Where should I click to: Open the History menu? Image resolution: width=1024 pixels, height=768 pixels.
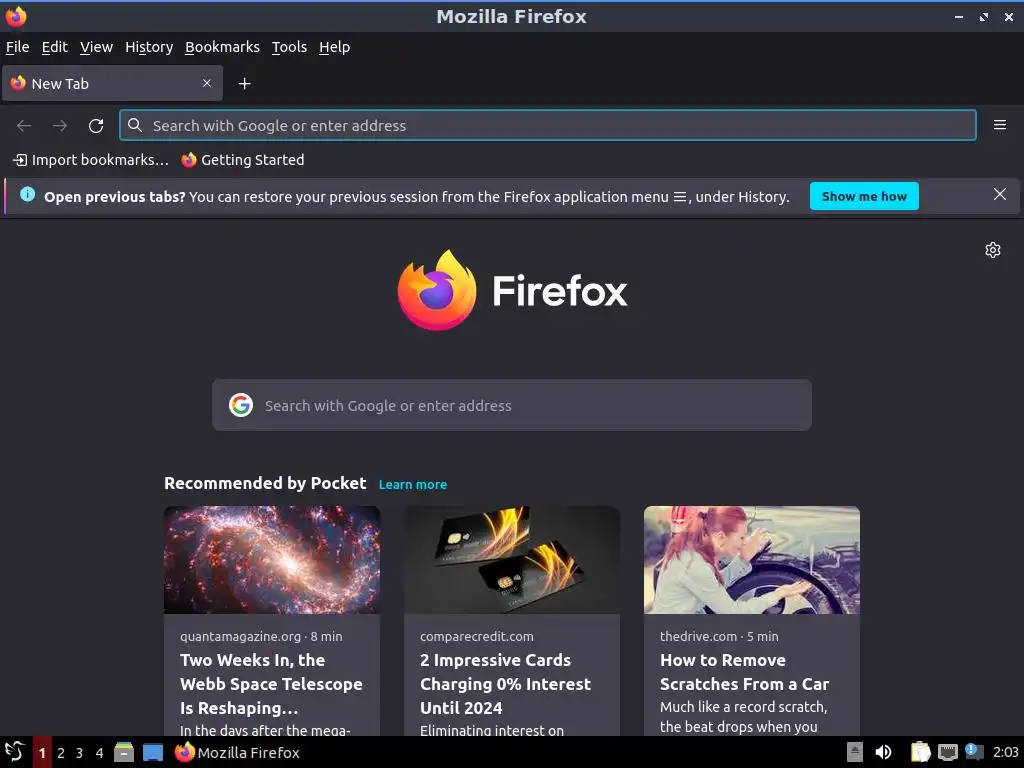coord(149,47)
